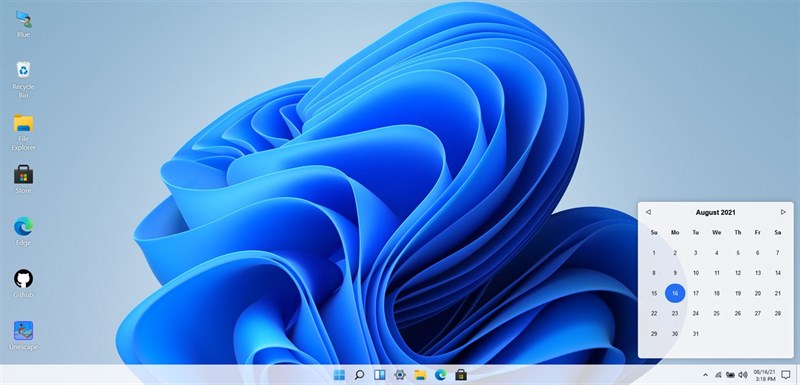Image resolution: width=800 pixels, height=385 pixels.
Task: Select date 14 in the calendar
Action: click(x=778, y=273)
